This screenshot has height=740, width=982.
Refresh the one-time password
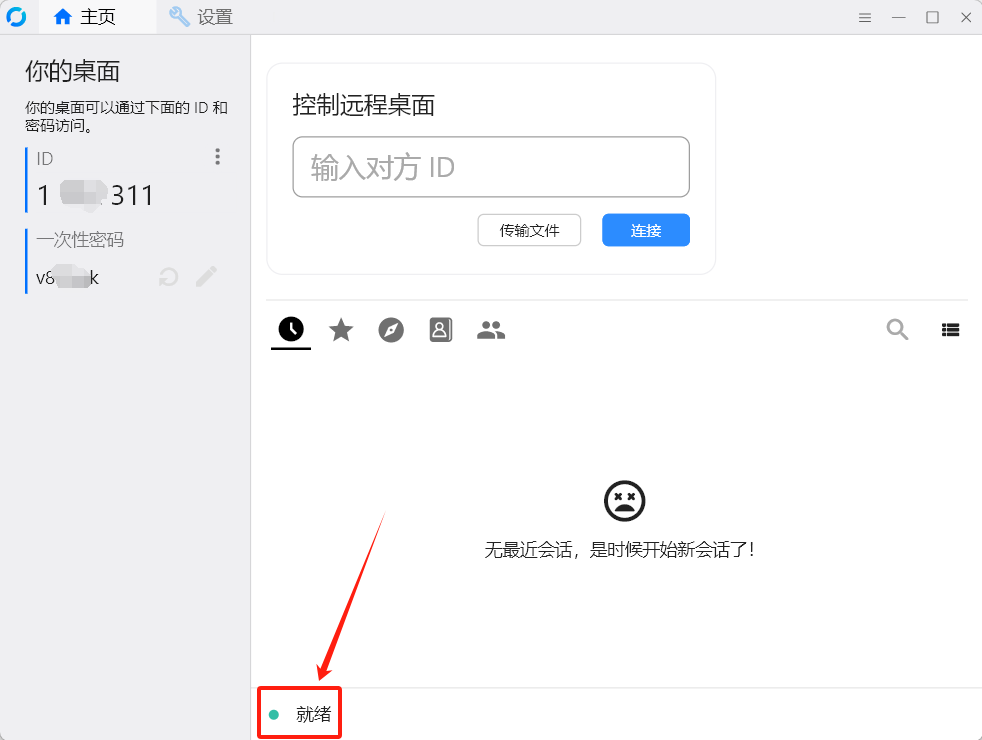(x=168, y=277)
